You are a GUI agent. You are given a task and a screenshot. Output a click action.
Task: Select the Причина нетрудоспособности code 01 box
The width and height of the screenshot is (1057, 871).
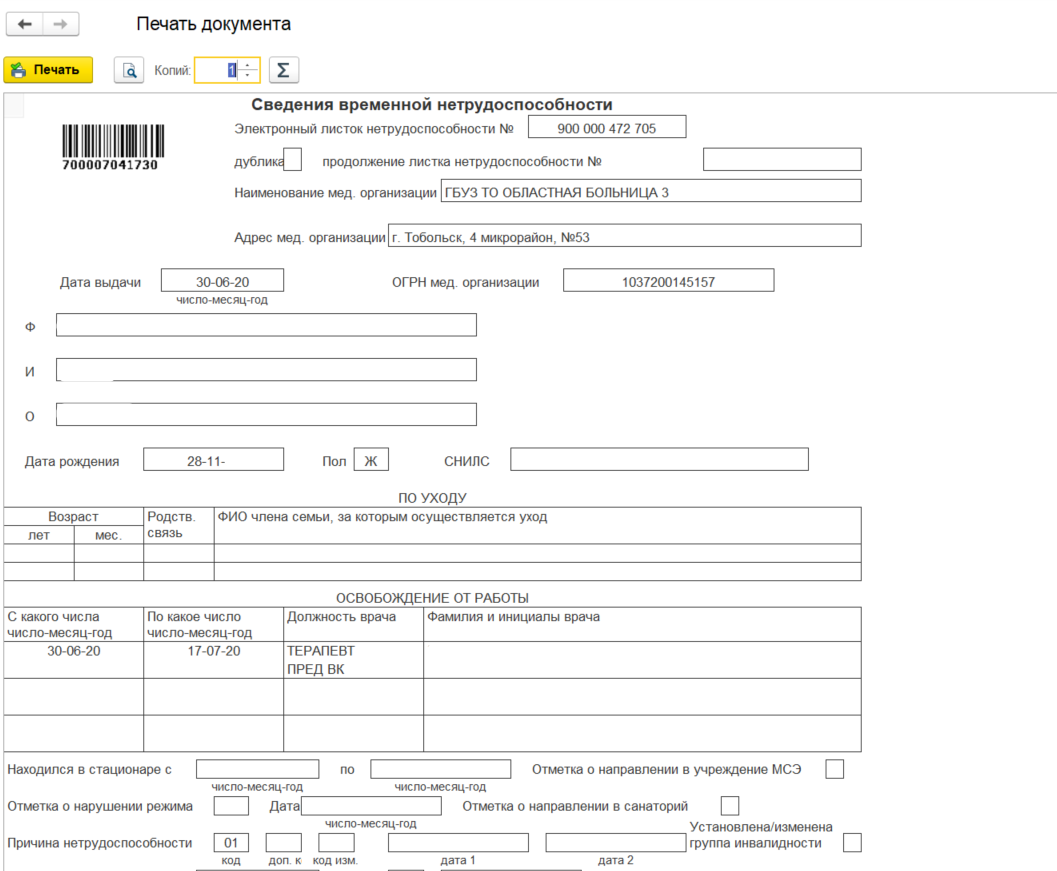pos(230,843)
